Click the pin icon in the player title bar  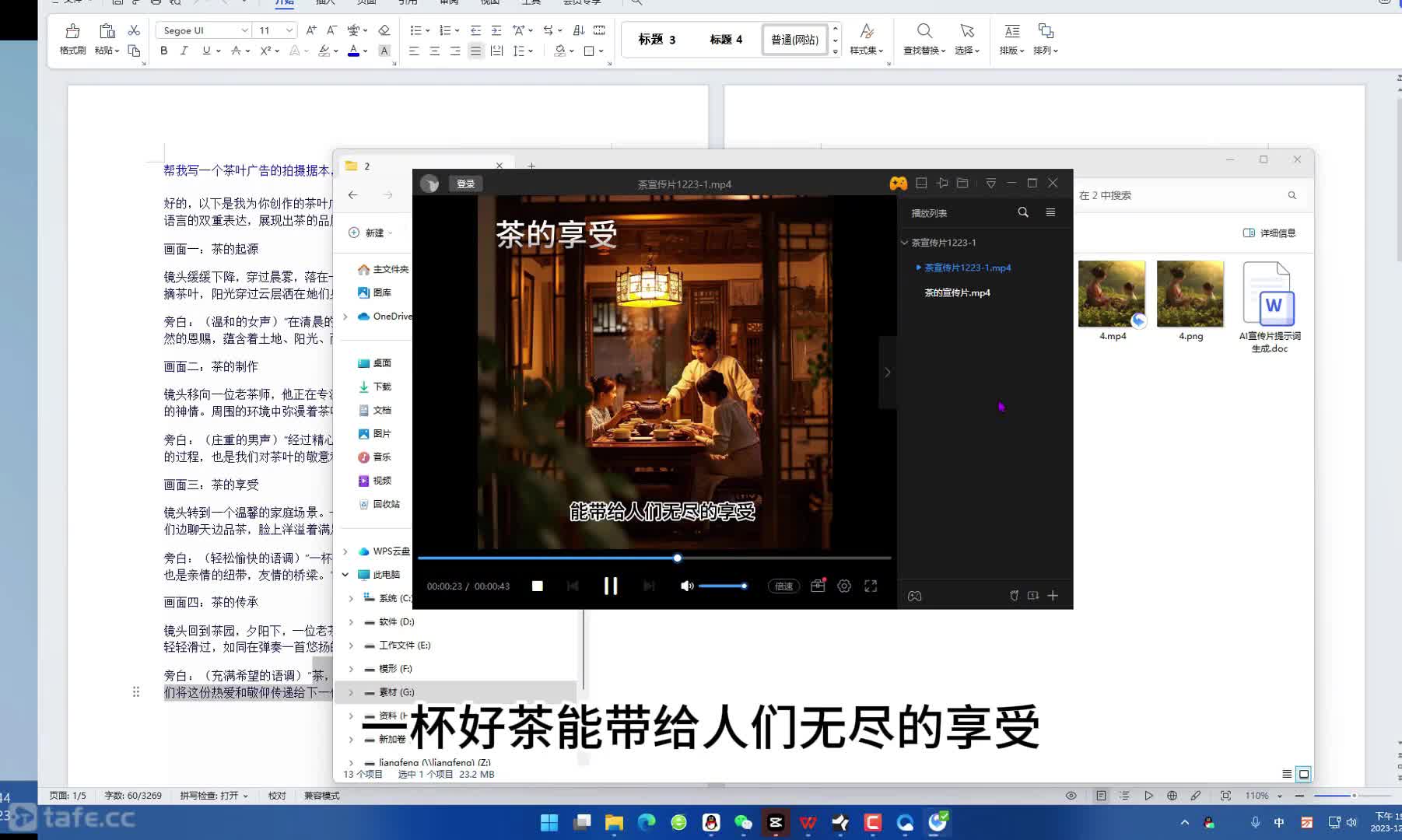click(x=942, y=183)
